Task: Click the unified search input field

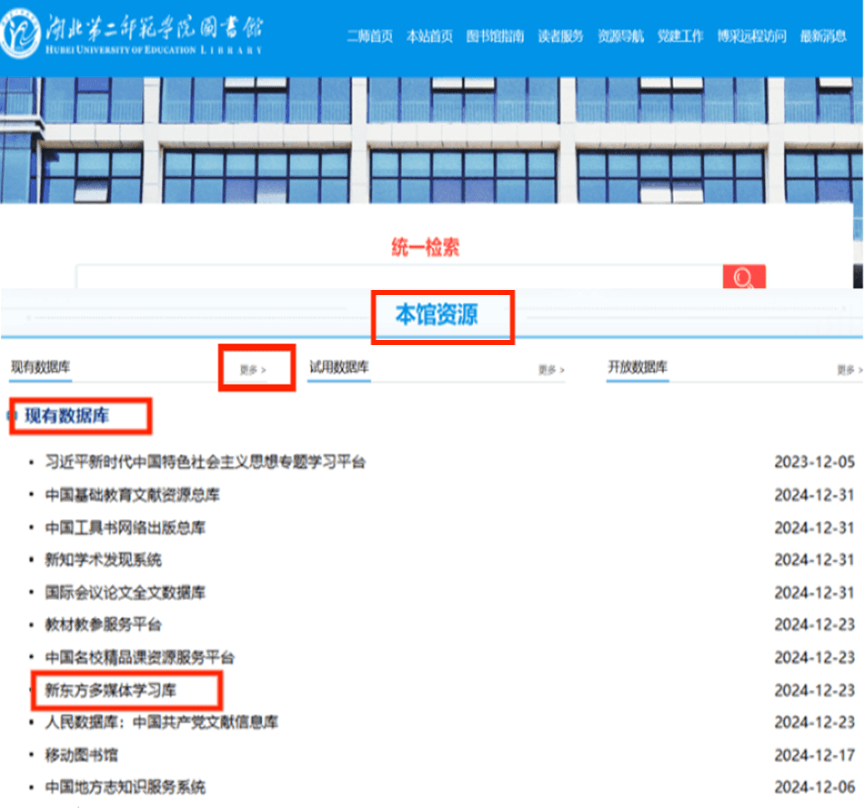Action: click(398, 278)
